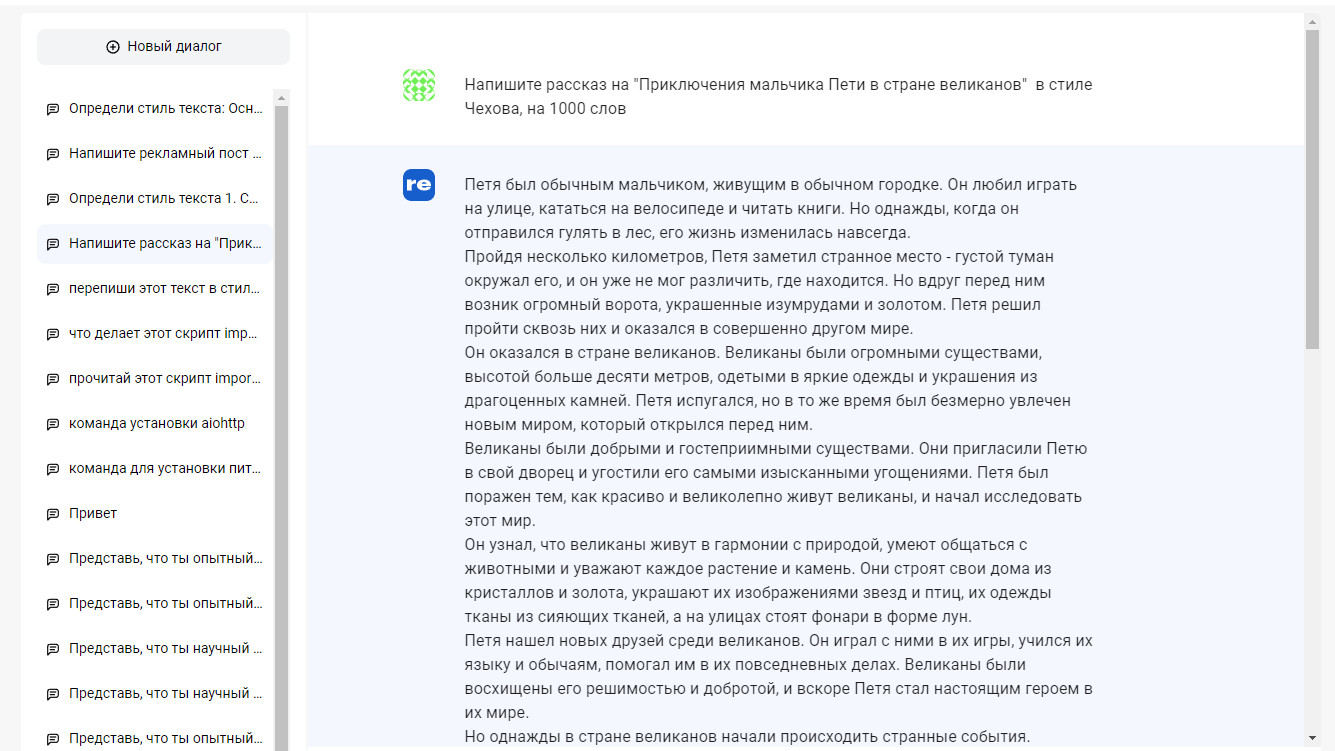Click chat icon beside 'перепиши этот текст'
Screen dimensions: 1335x751
tap(53, 289)
